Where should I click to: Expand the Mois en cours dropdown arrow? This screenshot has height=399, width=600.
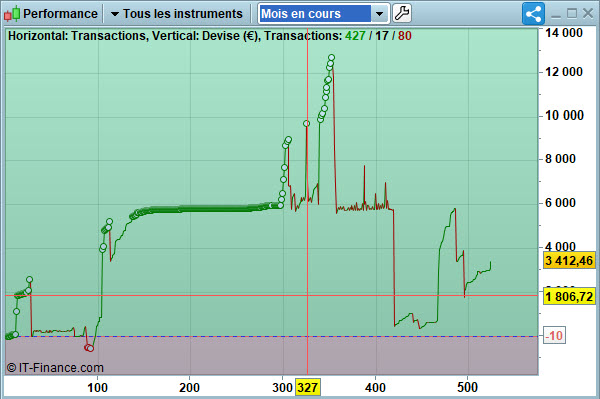(x=379, y=14)
